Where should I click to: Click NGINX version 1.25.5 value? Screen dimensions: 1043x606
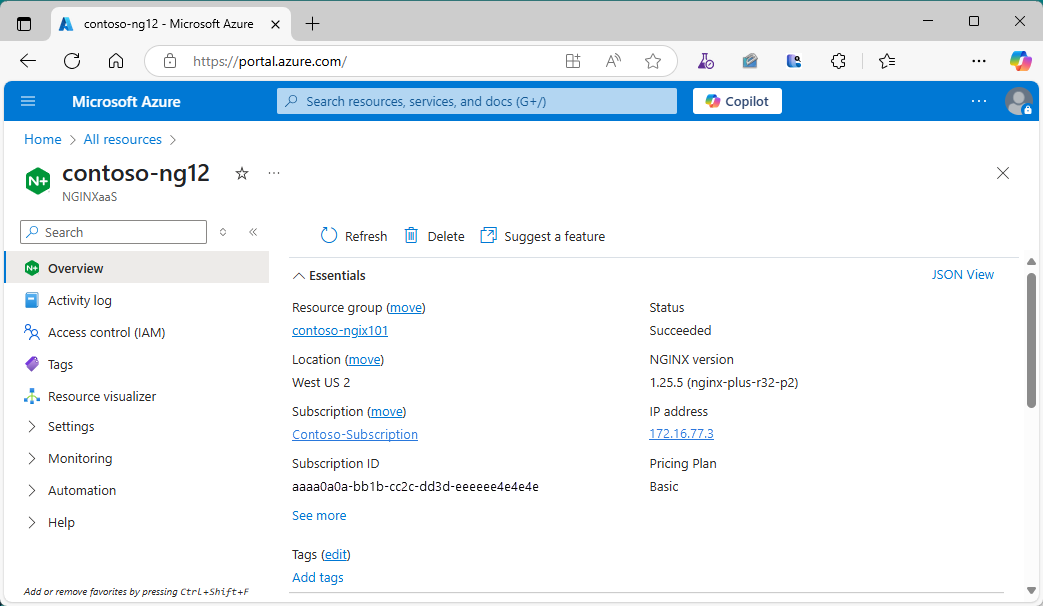tap(724, 382)
